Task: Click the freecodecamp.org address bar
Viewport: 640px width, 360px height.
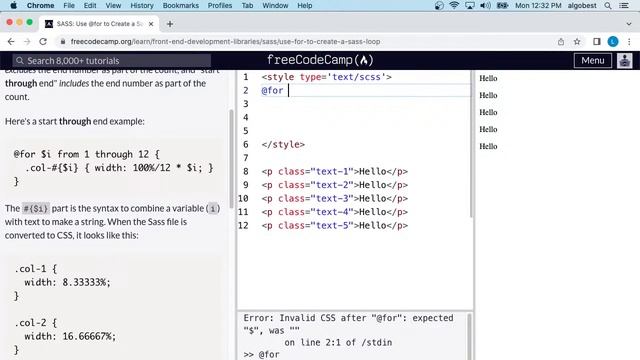Action: point(225,42)
